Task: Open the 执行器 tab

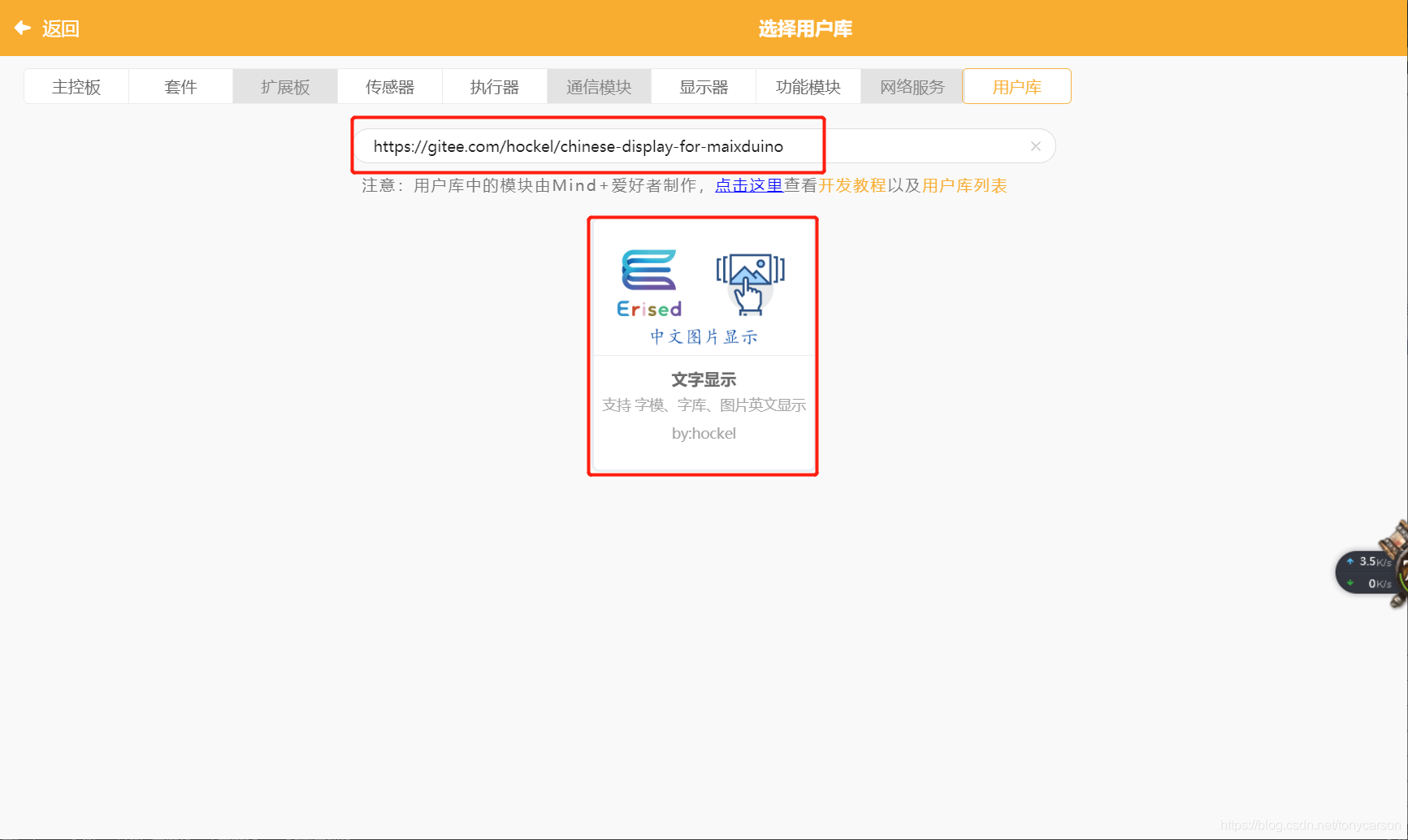Action: click(x=494, y=86)
